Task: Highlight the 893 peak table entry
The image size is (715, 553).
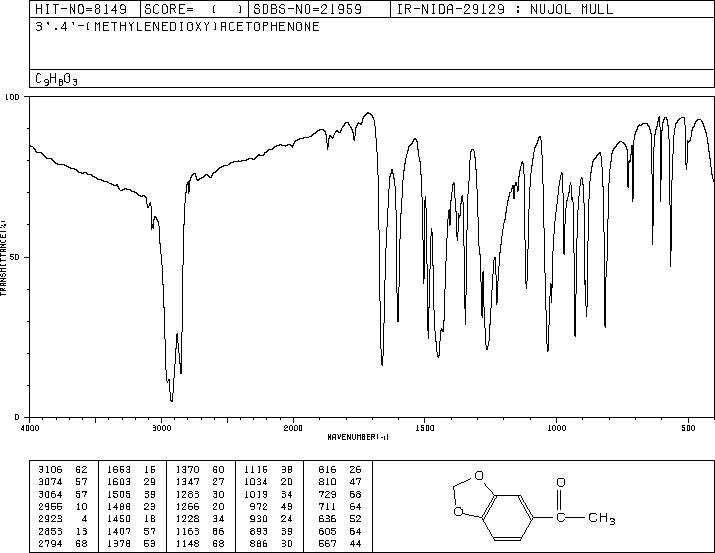Action: (271, 532)
